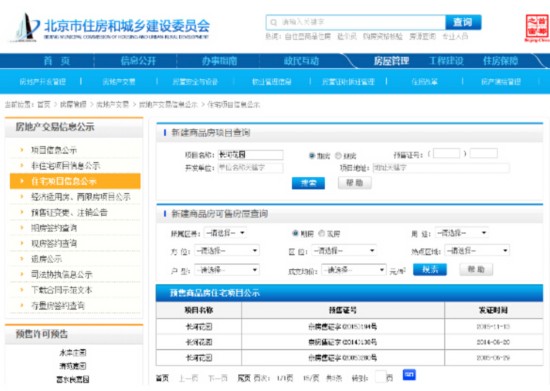Click the 项目地址 keyword input field
550x391 pixels.
pos(441,168)
